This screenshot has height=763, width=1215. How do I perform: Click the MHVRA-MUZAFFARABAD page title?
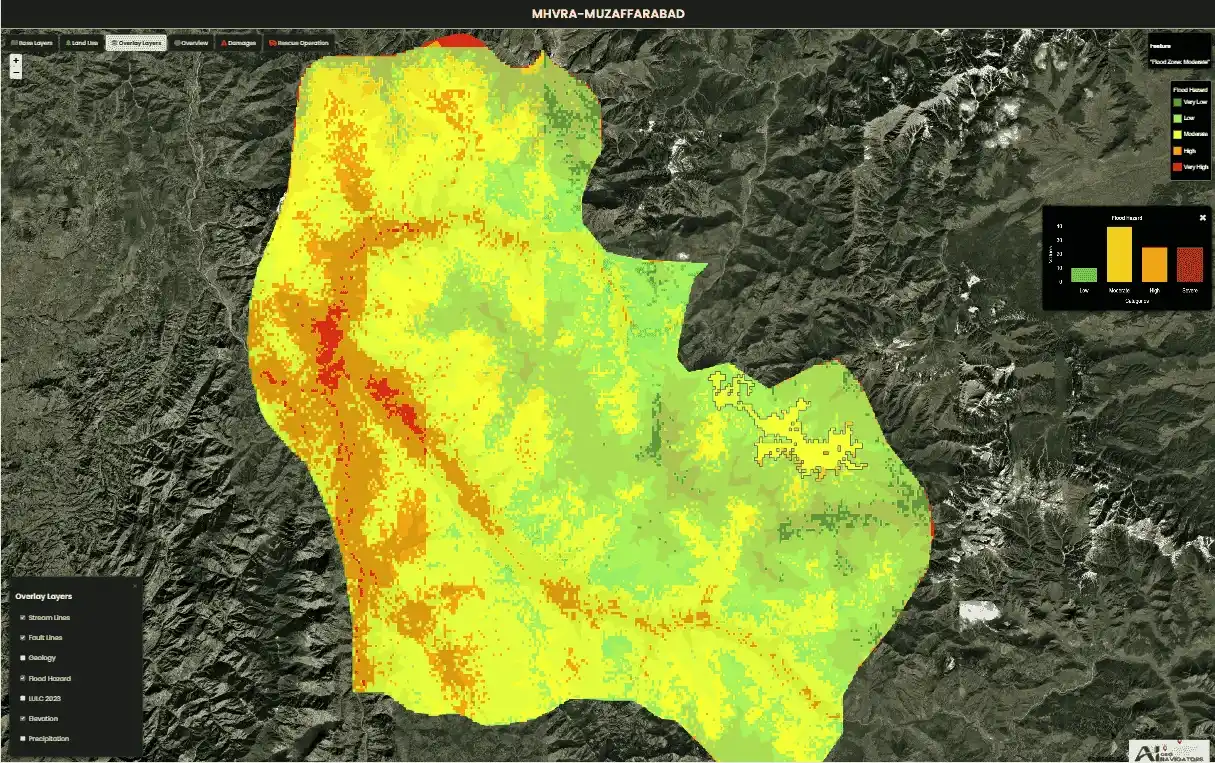coord(608,14)
